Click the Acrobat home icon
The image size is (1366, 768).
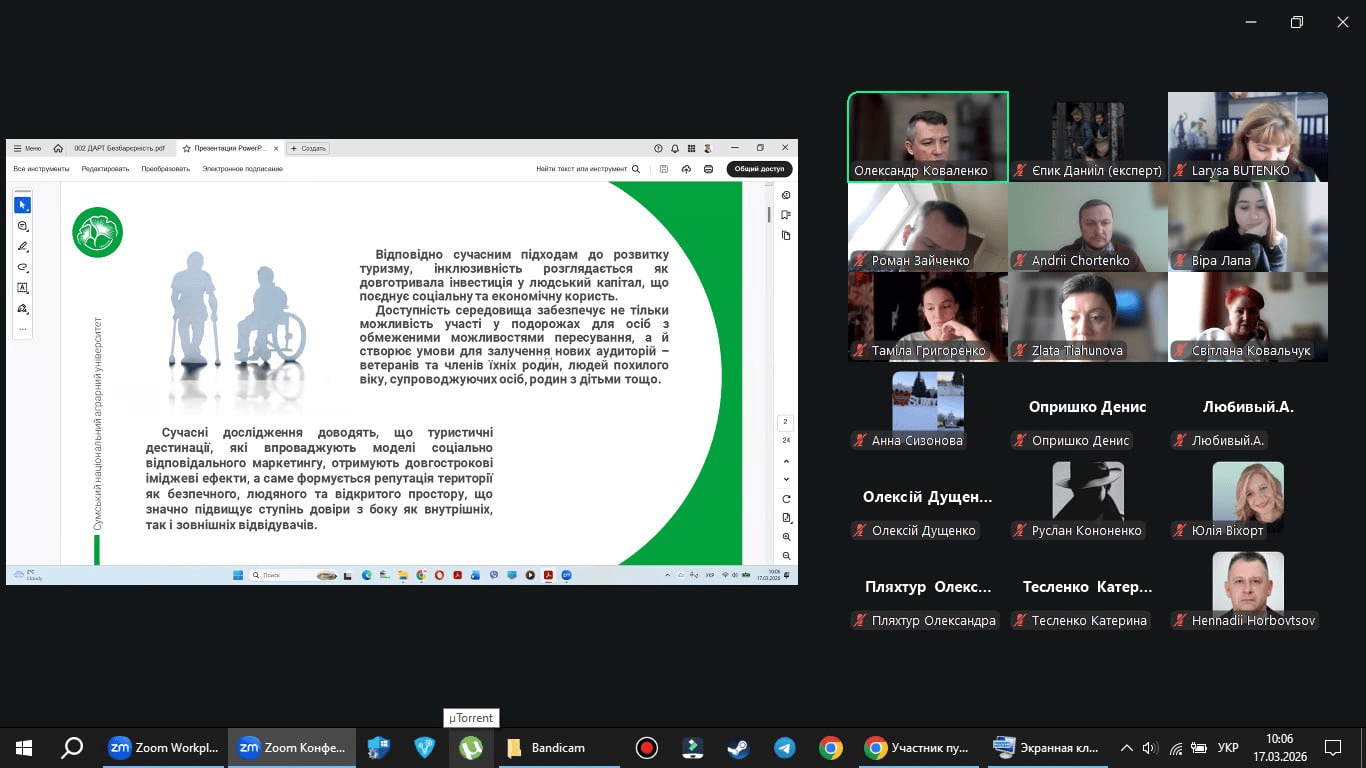pos(58,148)
